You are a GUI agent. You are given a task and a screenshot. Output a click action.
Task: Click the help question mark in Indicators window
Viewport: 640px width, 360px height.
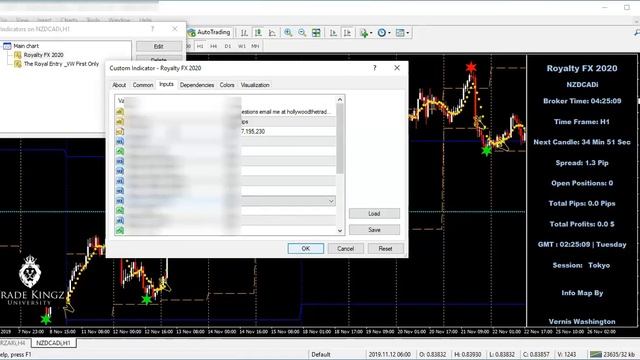coord(152,29)
